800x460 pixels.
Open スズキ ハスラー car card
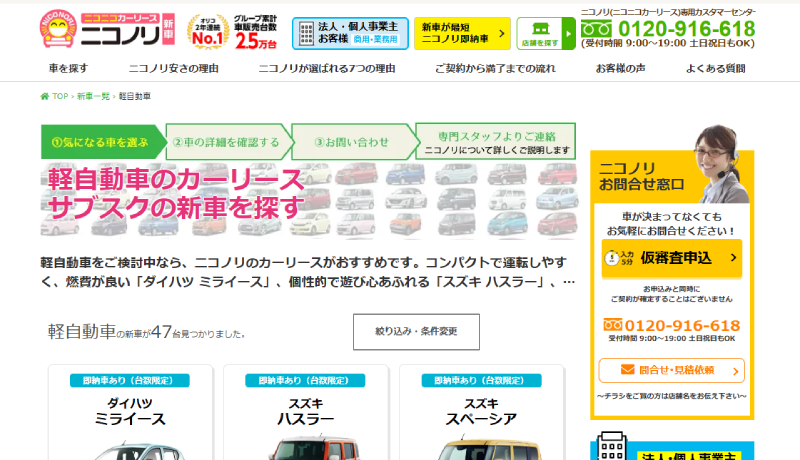[306, 412]
